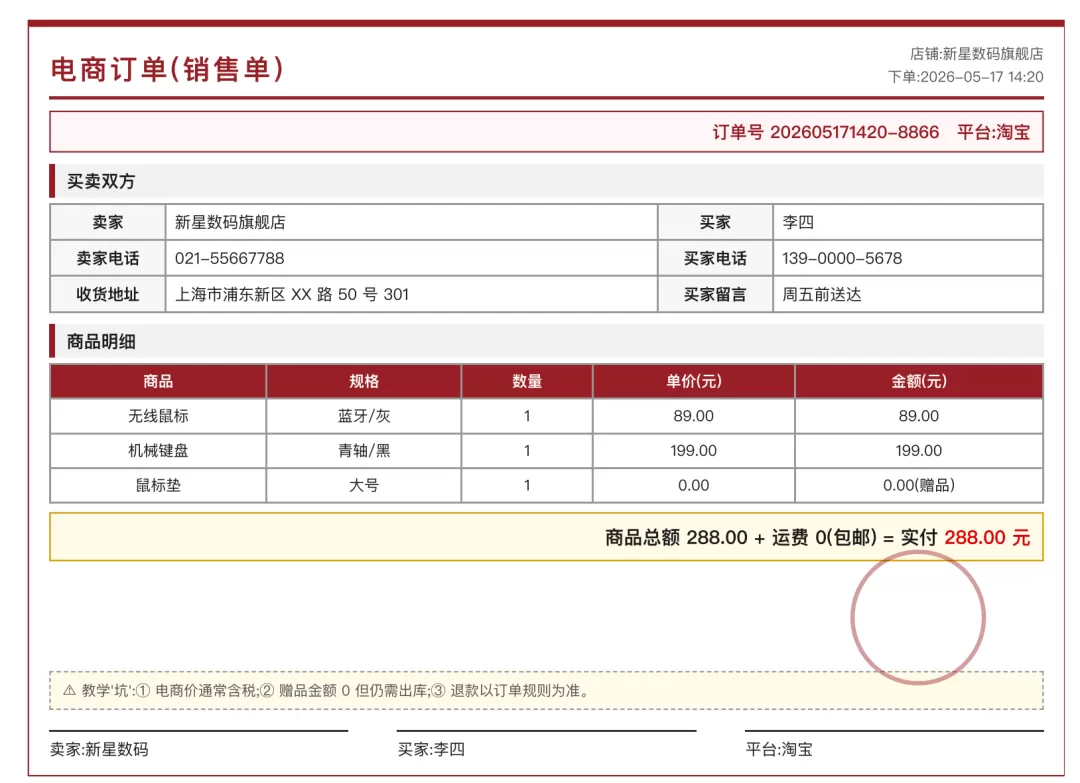Click the signature 卖家:新星数码

point(99,749)
